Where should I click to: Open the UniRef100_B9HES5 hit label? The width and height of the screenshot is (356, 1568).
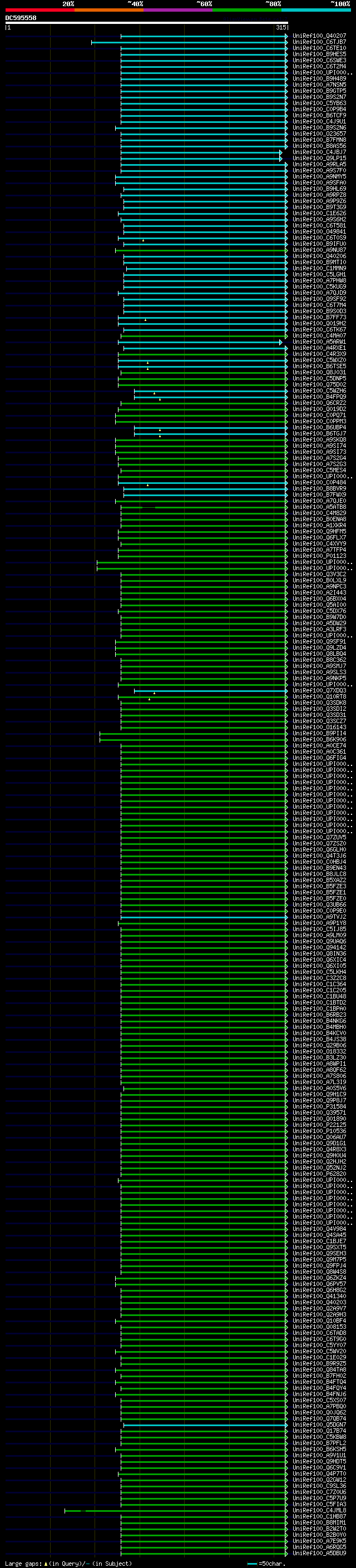(x=319, y=54)
